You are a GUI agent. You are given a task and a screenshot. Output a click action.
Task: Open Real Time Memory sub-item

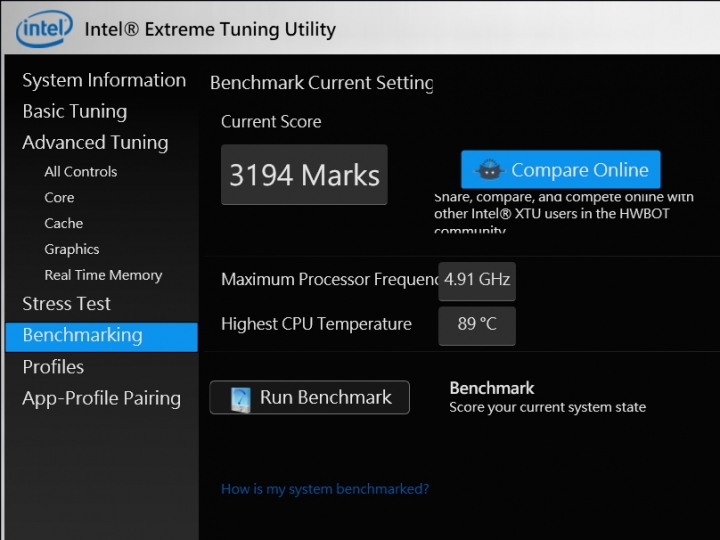point(103,275)
